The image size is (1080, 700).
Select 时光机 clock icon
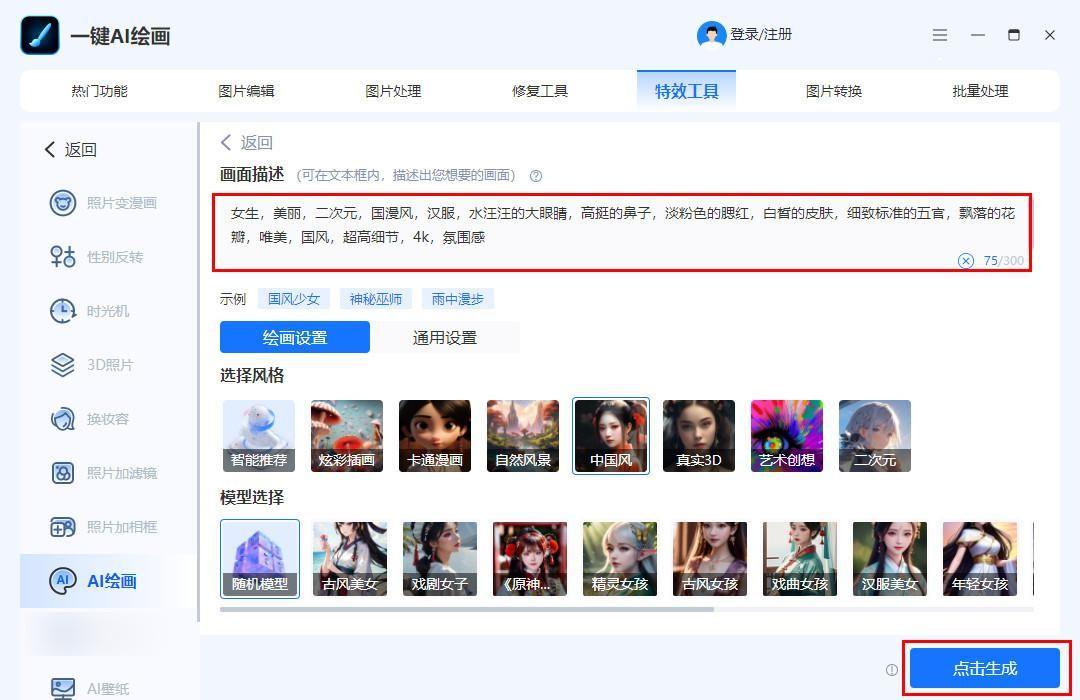63,311
